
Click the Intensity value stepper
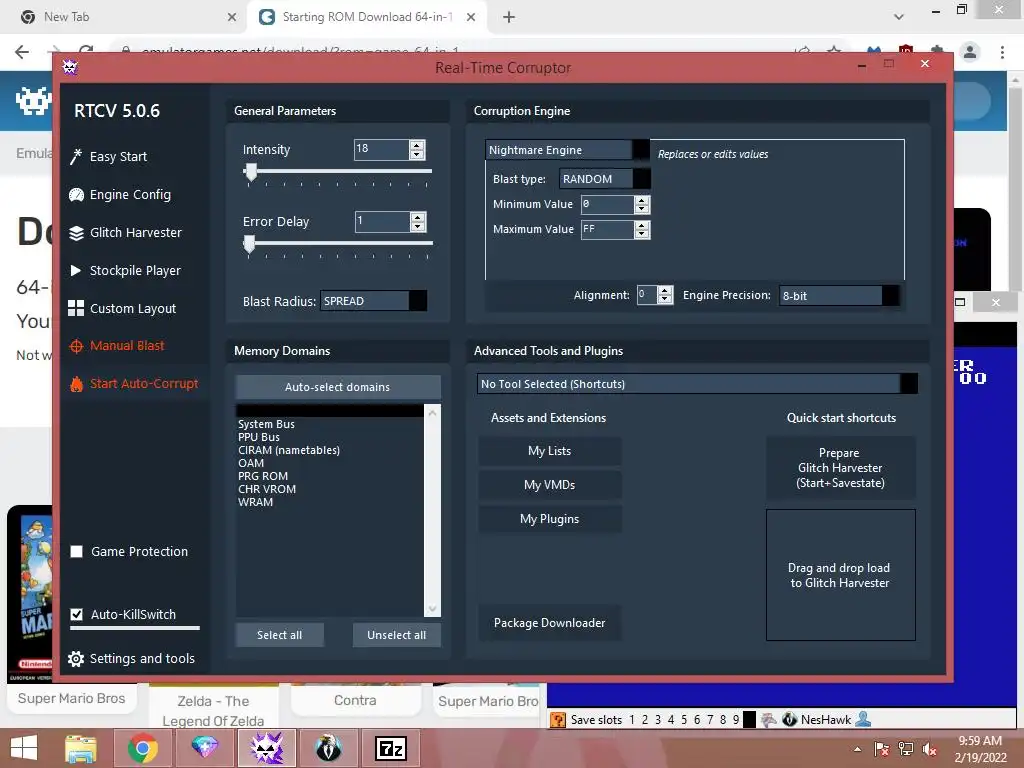[x=417, y=150]
